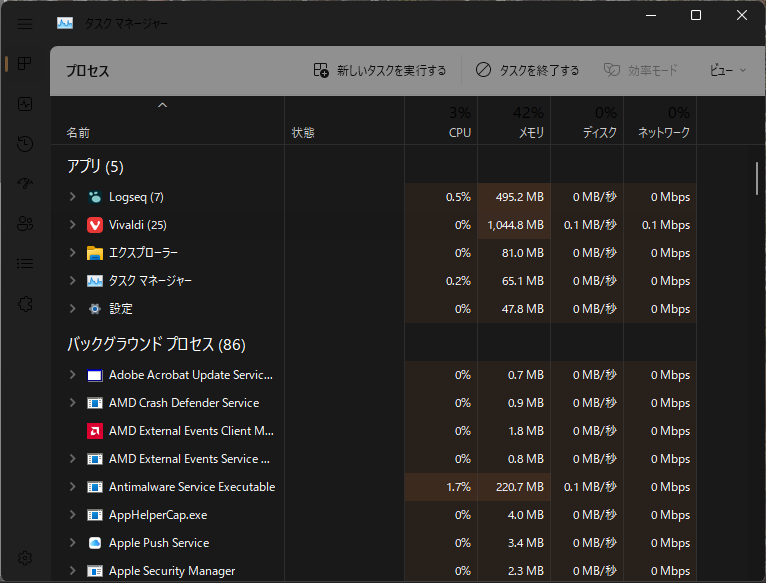Sort by the メモリ column header
The image size is (766, 583).
point(514,121)
